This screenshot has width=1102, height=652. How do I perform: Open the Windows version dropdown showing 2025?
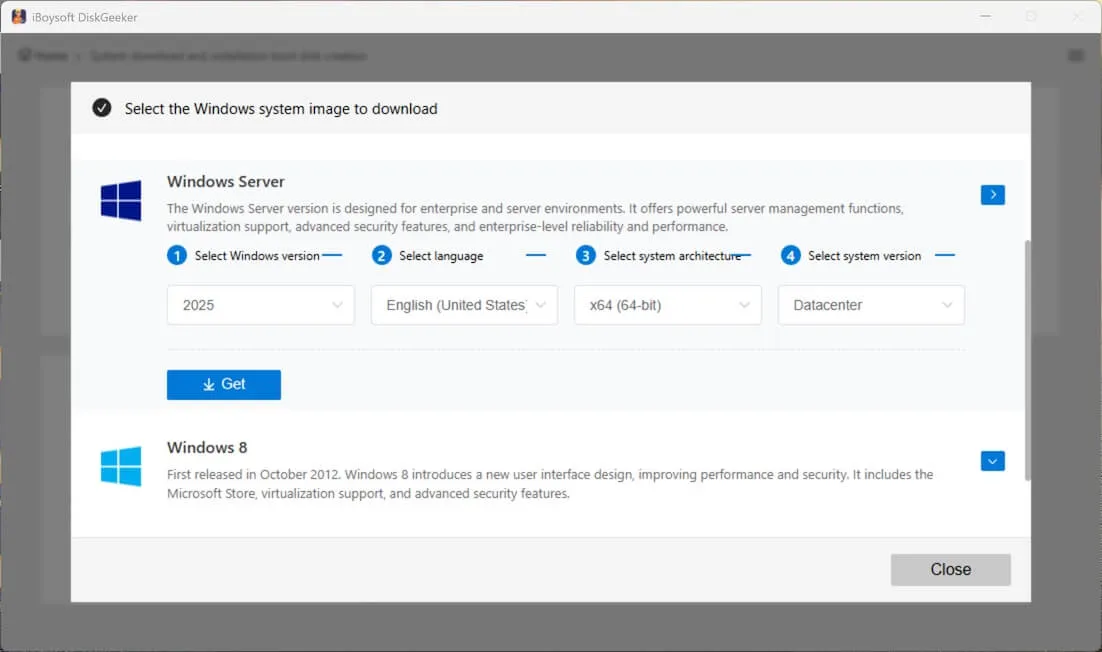tap(260, 305)
